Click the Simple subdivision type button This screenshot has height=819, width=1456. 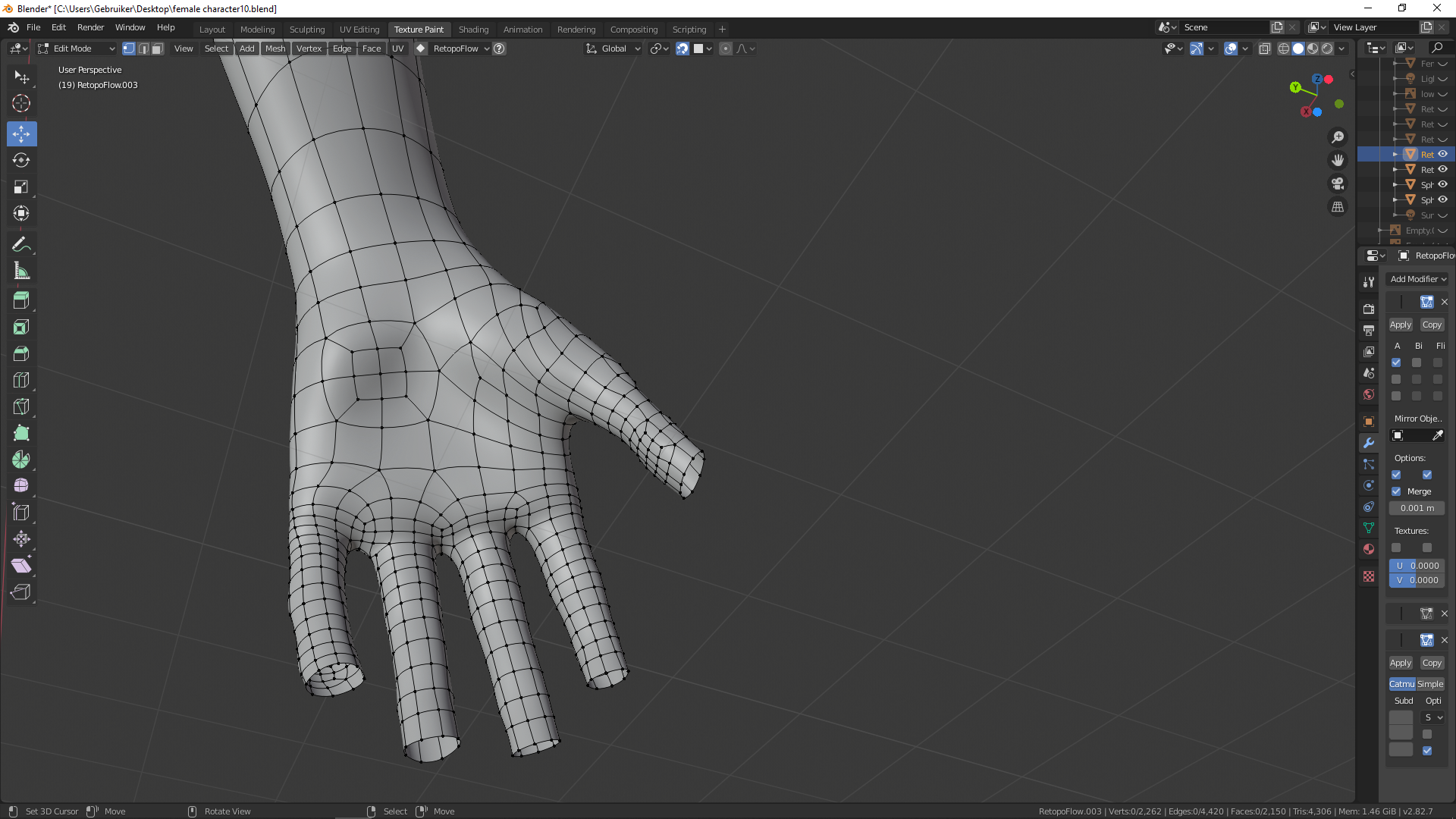tap(1430, 684)
